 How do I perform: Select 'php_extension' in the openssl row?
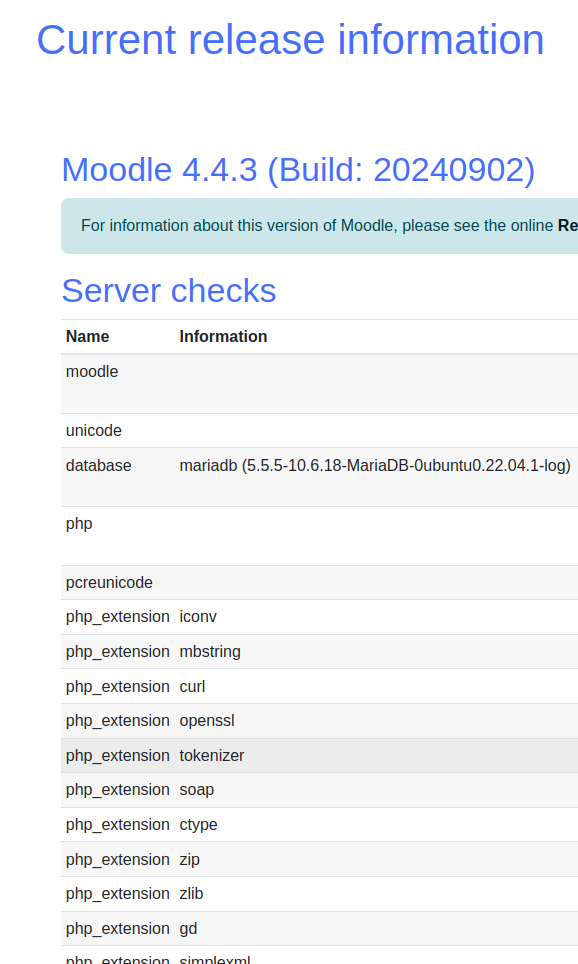[x=117, y=721]
